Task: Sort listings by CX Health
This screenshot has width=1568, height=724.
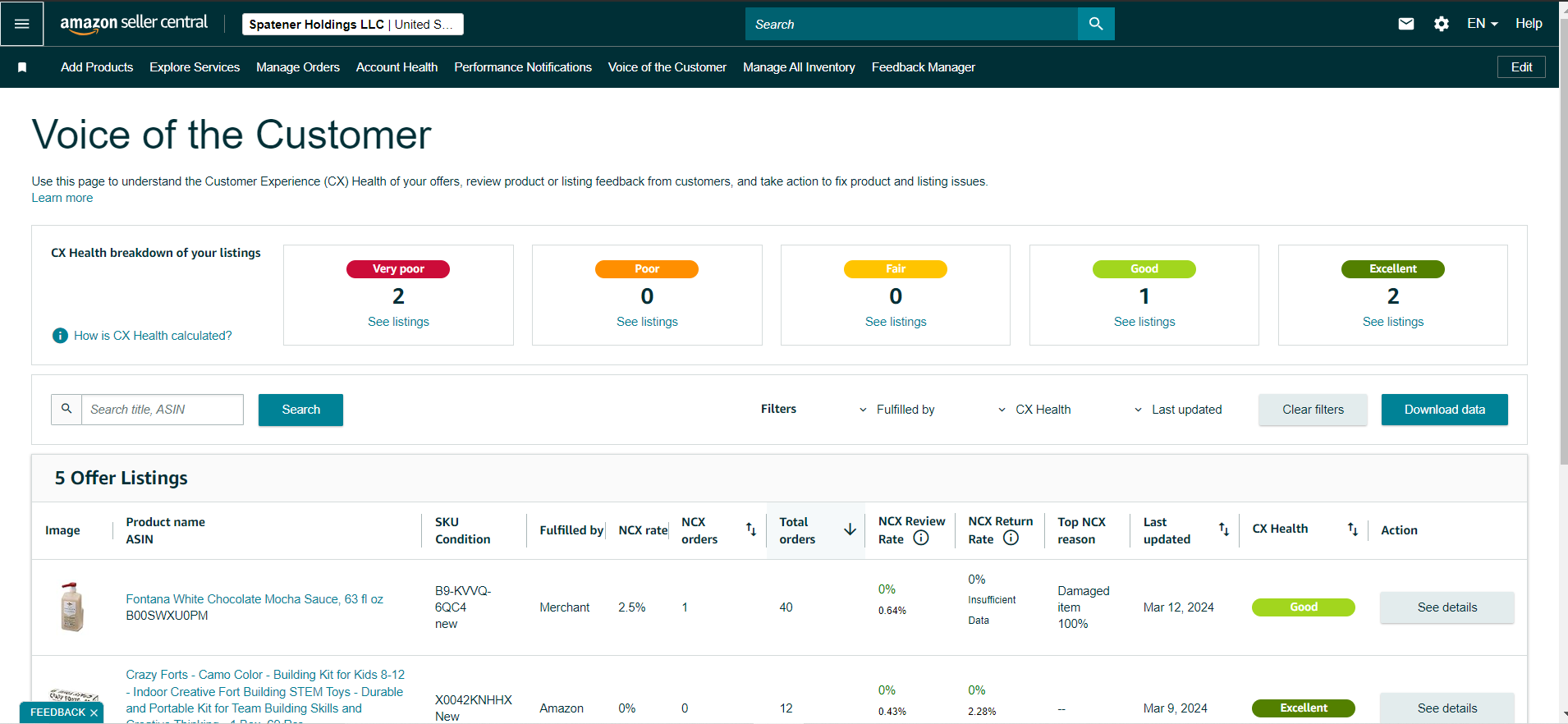Action: pyautogui.click(x=1353, y=529)
